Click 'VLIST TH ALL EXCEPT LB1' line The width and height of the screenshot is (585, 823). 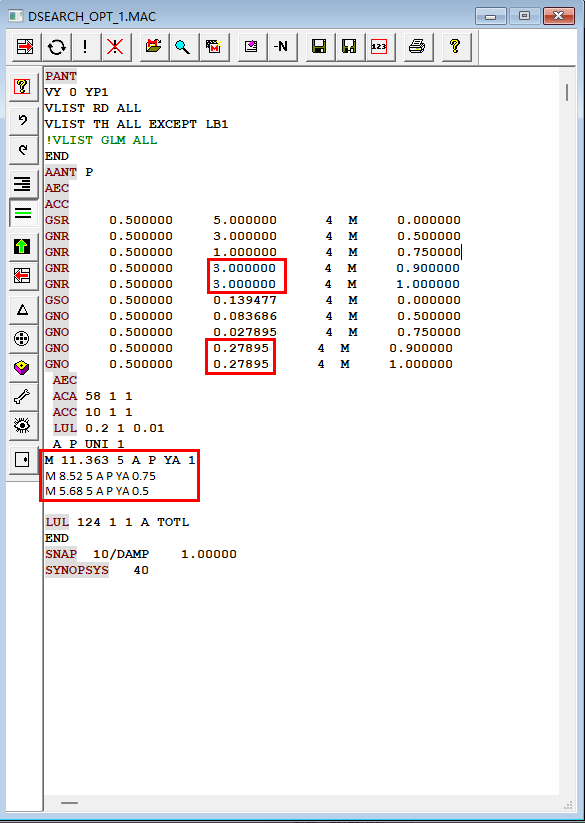click(136, 124)
